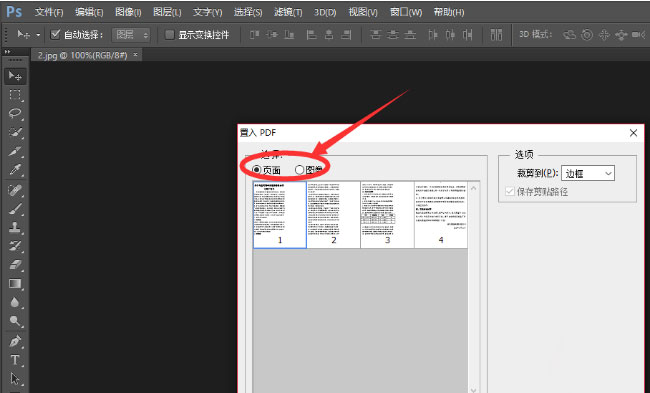Image resolution: width=650 pixels, height=393 pixels.
Task: Open the 裁剪到 边框 dropdown
Action: (x=588, y=173)
